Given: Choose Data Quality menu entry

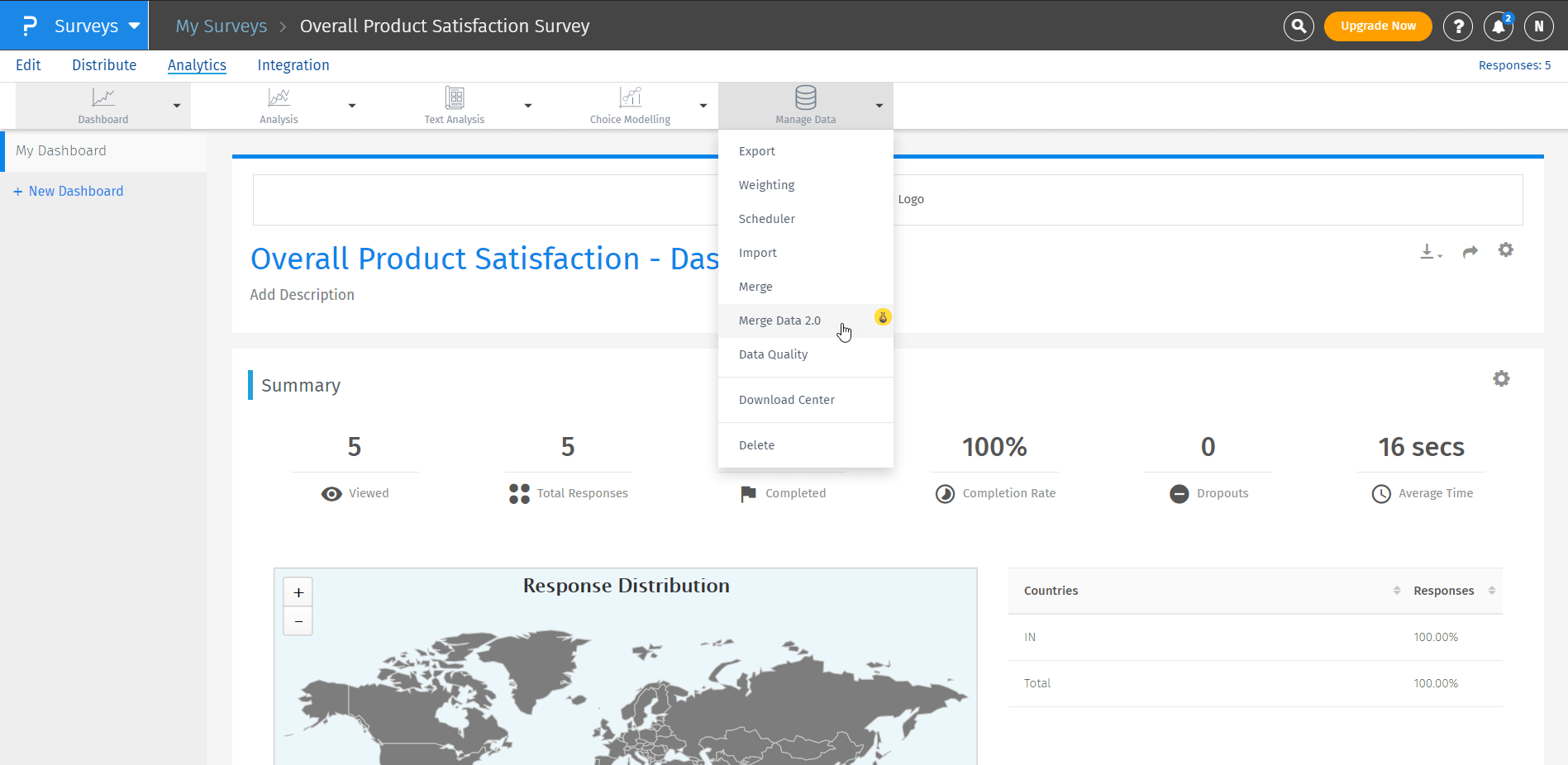Looking at the screenshot, I should (x=773, y=354).
